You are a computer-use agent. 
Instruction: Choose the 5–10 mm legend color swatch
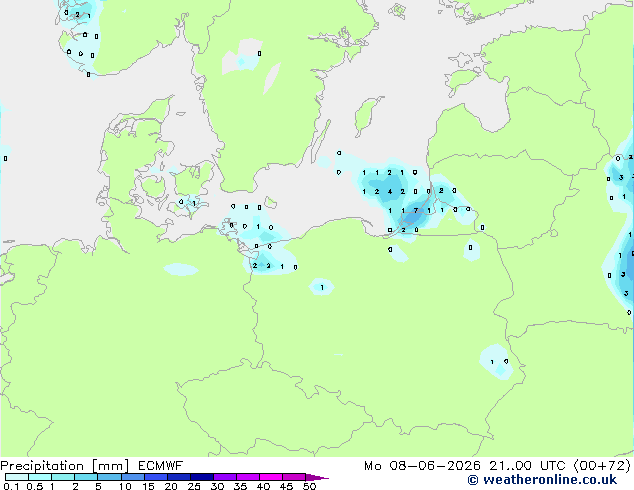109,477
